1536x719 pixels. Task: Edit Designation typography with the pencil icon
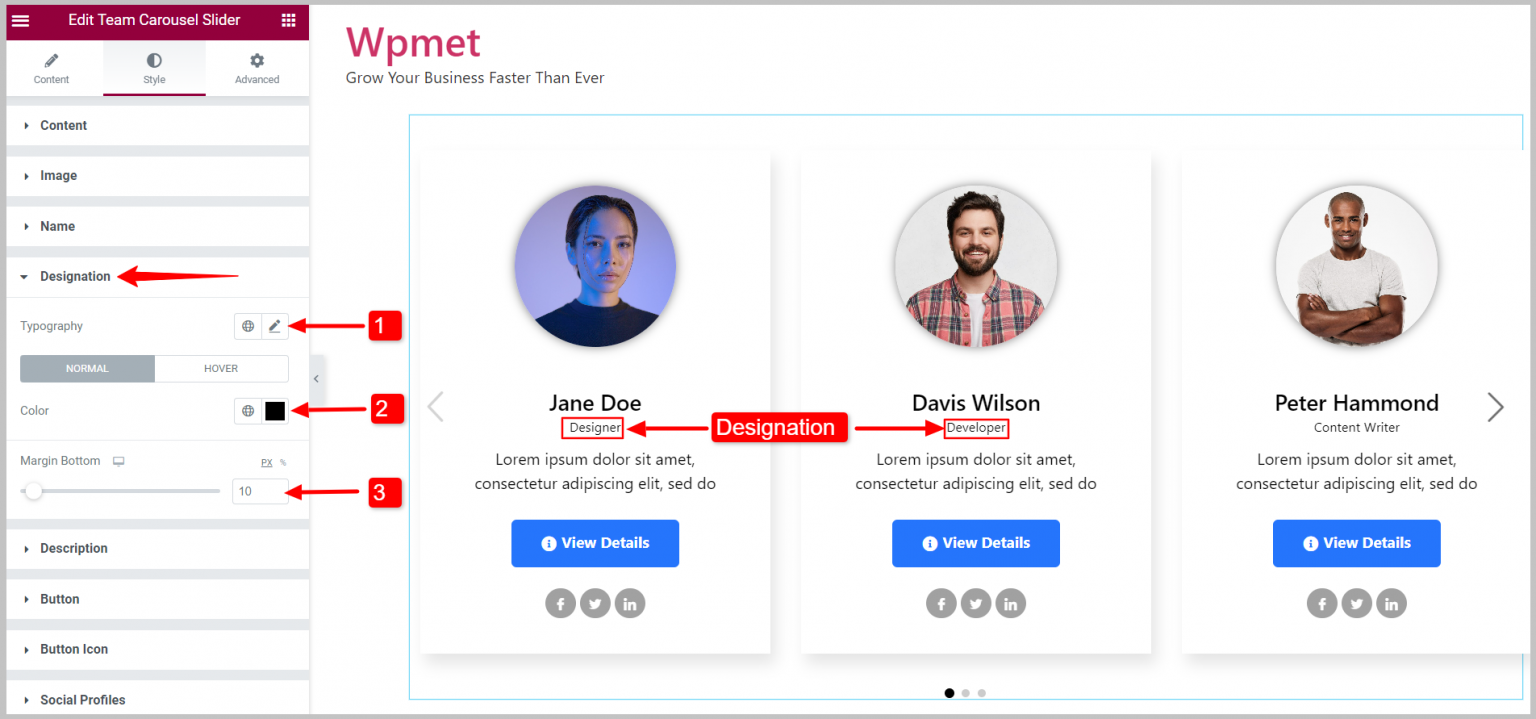point(276,325)
